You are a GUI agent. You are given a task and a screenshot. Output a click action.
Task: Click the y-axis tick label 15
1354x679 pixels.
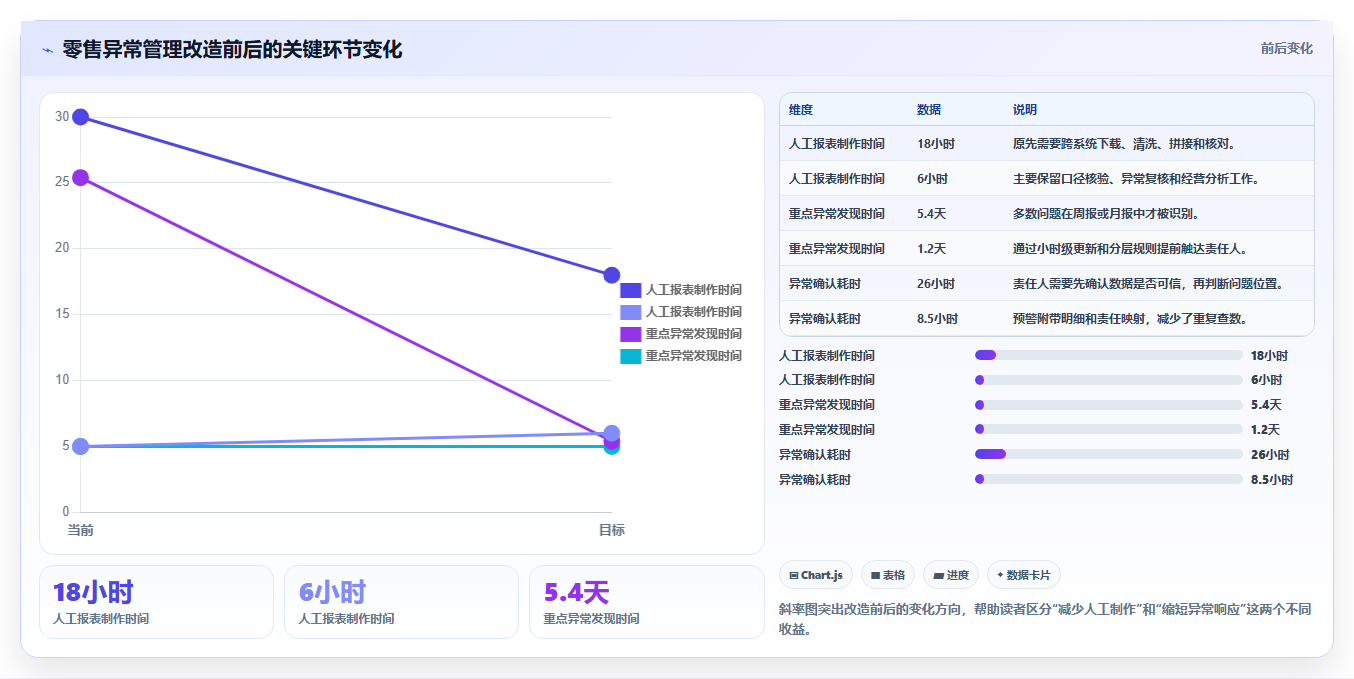62,314
